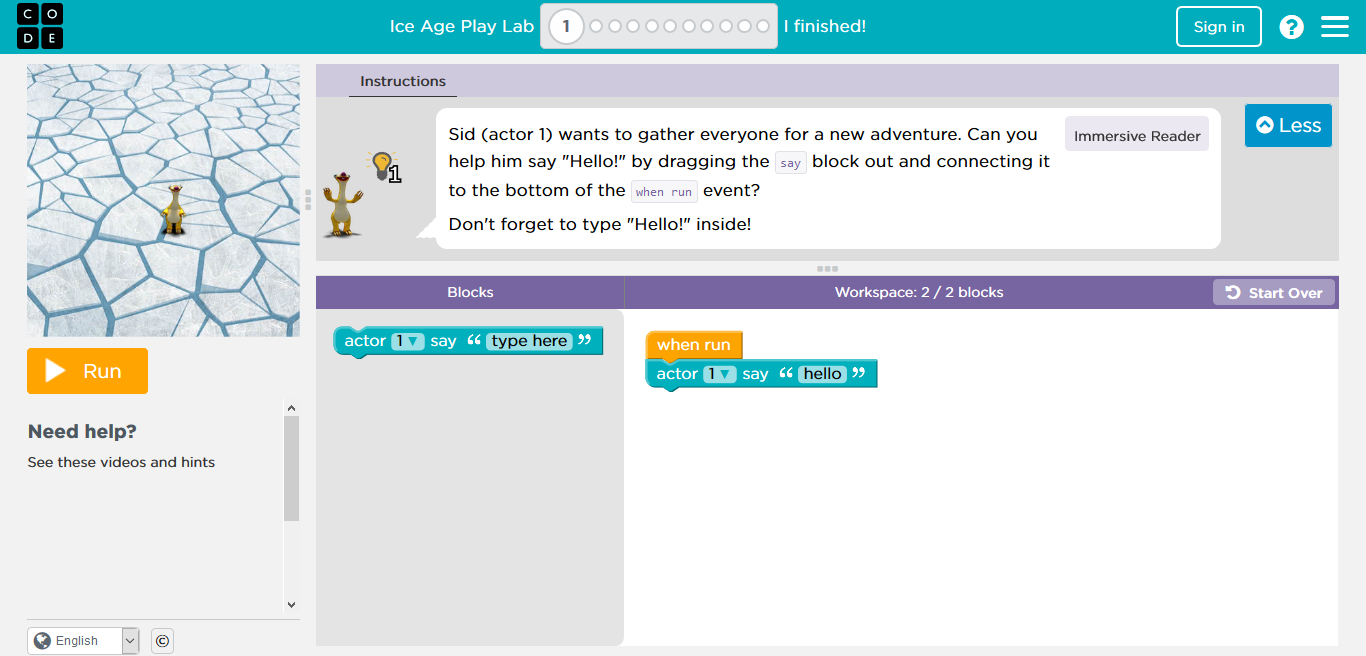Viewport: 1366px width, 656px height.
Task: Click the help panel scroll-up arrow
Action: (291, 408)
